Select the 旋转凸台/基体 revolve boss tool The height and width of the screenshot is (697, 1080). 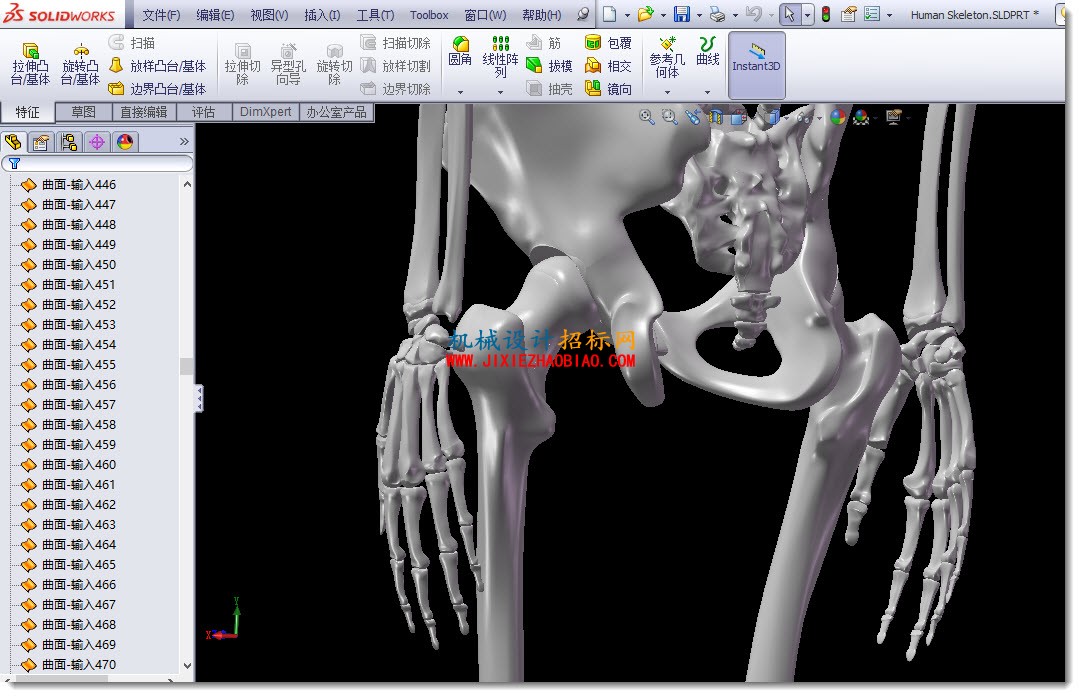click(80, 64)
